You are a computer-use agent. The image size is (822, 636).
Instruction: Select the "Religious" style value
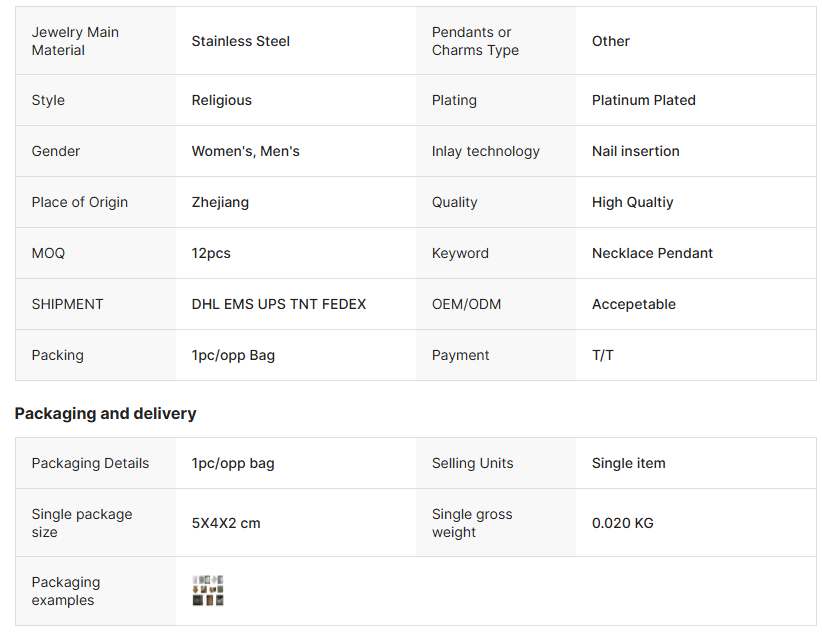222,100
